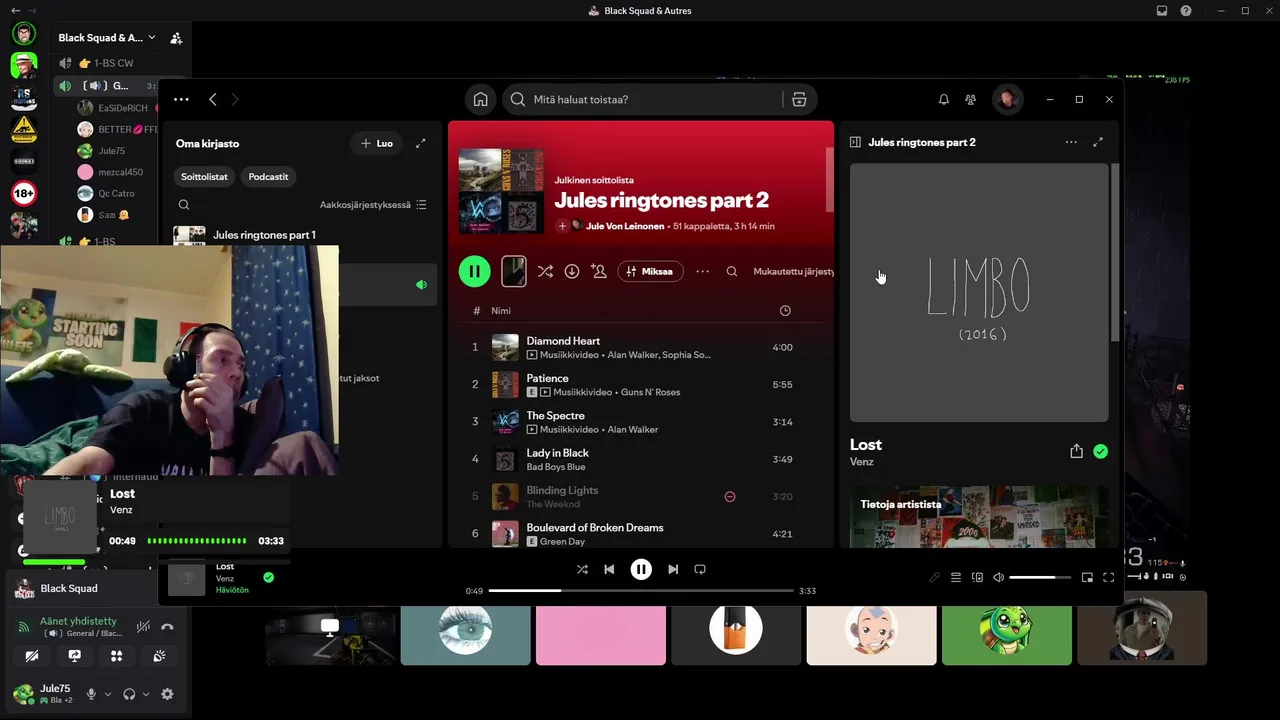Sort tracks by duration clock header
Image resolution: width=1280 pixels, height=720 pixels.
pos(785,311)
